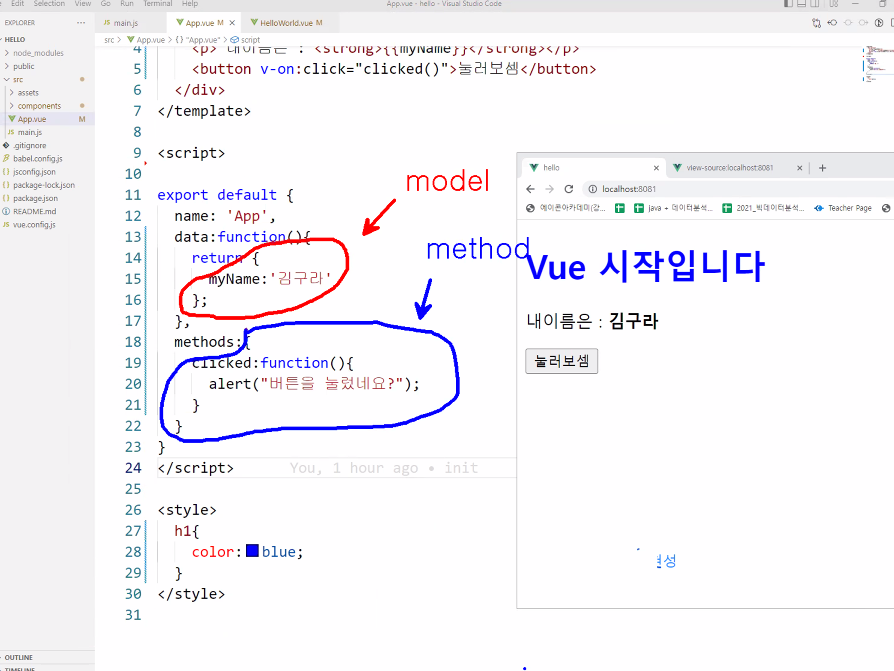Click the '눌러보셈' button in the browser
The height and width of the screenshot is (671, 894).
562,361
